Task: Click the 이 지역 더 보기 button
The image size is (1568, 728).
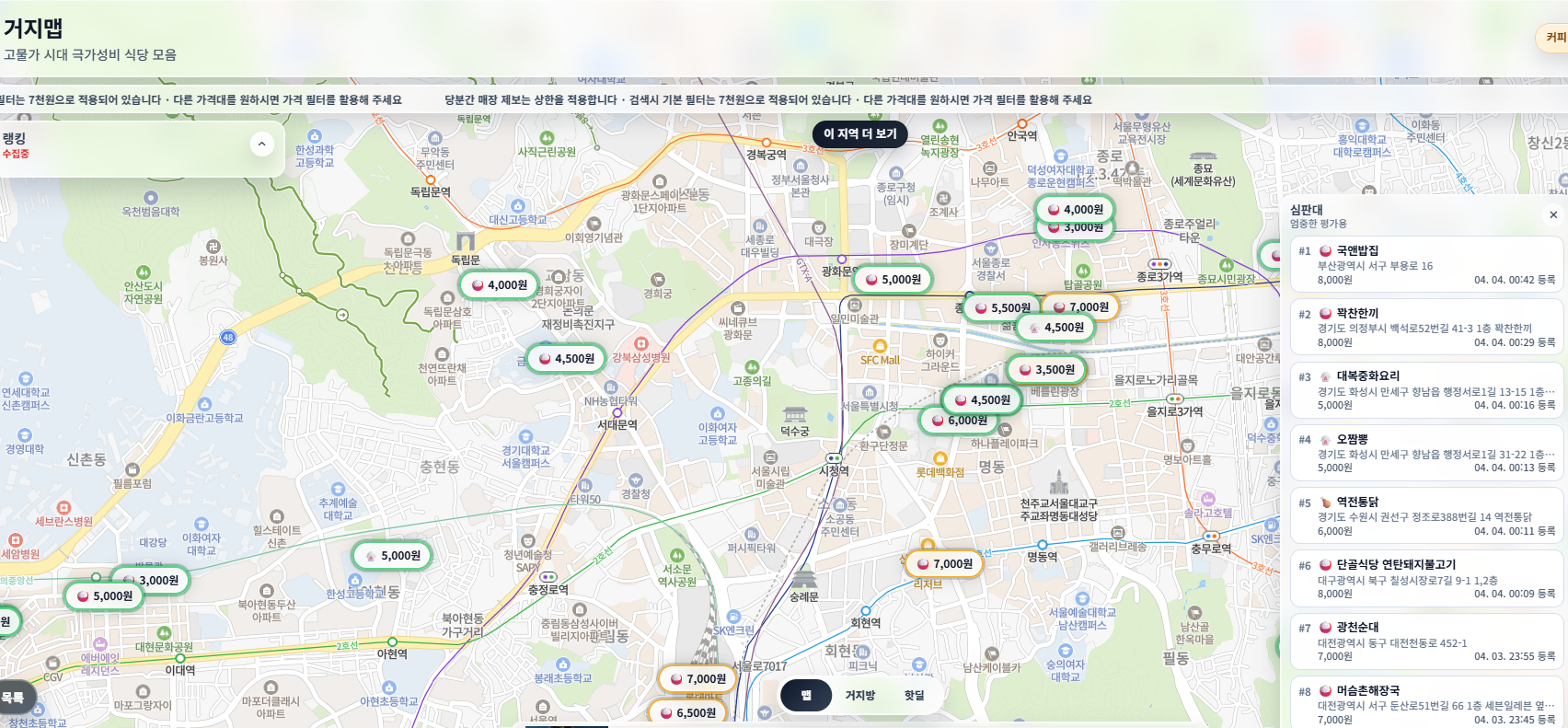Action: tap(859, 134)
